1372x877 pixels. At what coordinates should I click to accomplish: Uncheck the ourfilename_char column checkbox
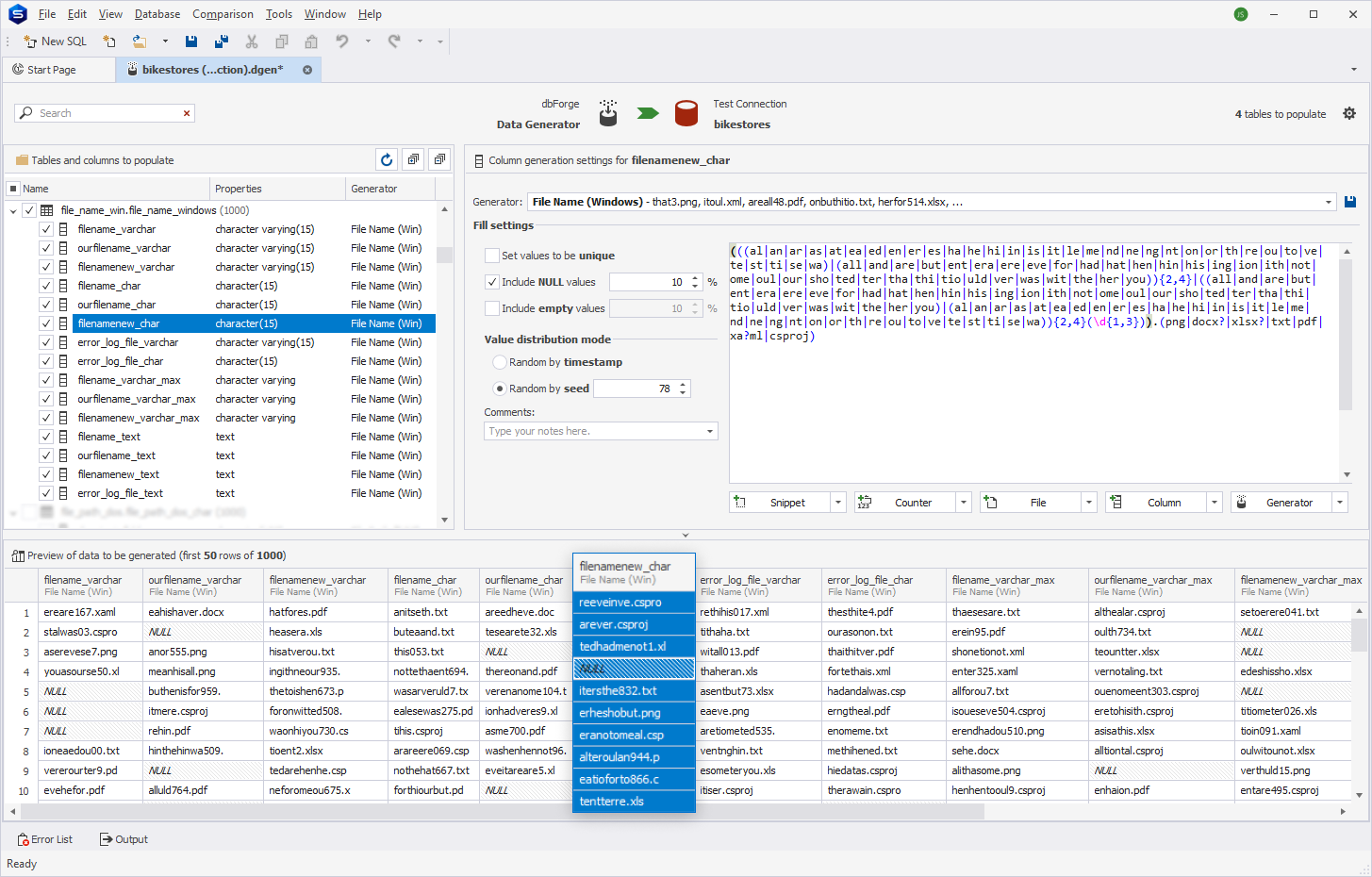45,305
